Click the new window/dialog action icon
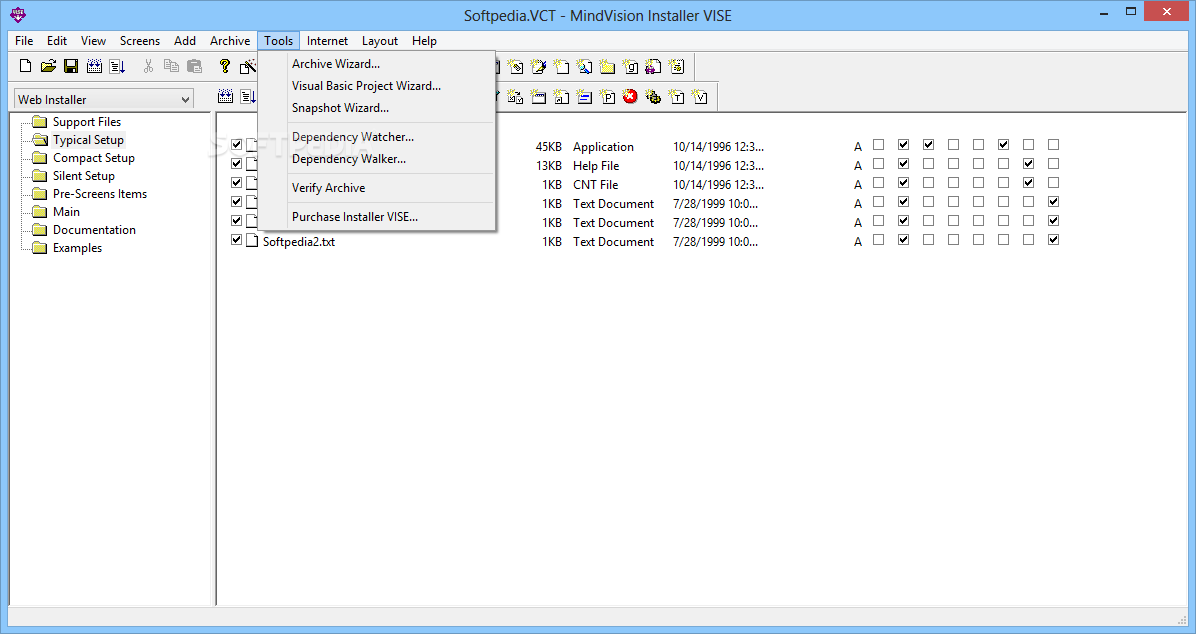 point(539,96)
